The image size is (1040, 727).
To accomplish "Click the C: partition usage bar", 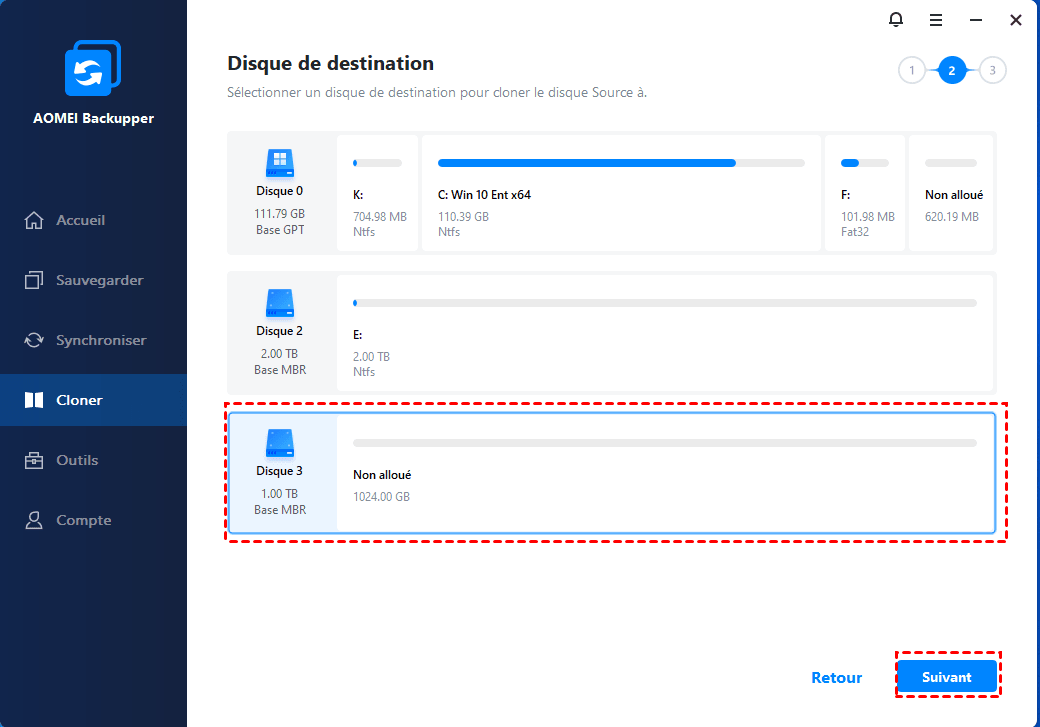I will pos(621,163).
